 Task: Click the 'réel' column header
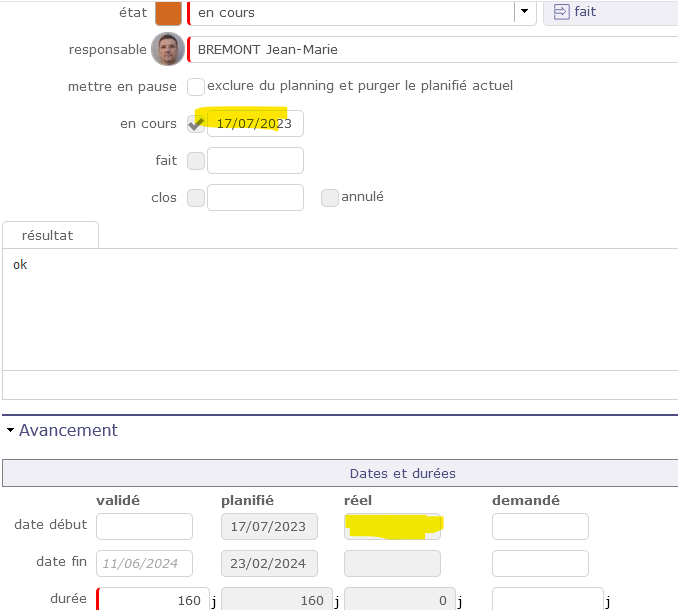(x=358, y=500)
